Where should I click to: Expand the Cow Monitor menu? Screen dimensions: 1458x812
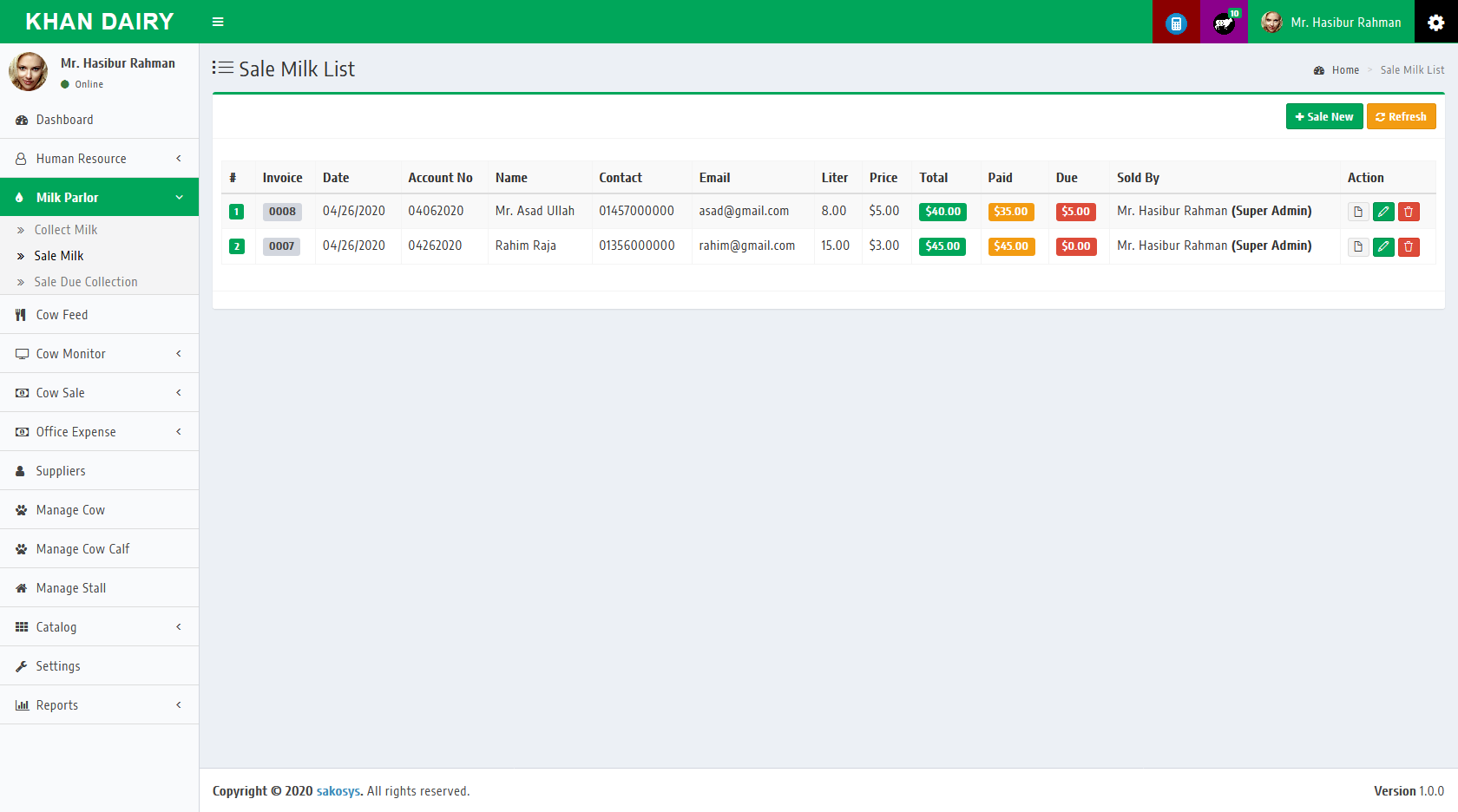coord(99,354)
